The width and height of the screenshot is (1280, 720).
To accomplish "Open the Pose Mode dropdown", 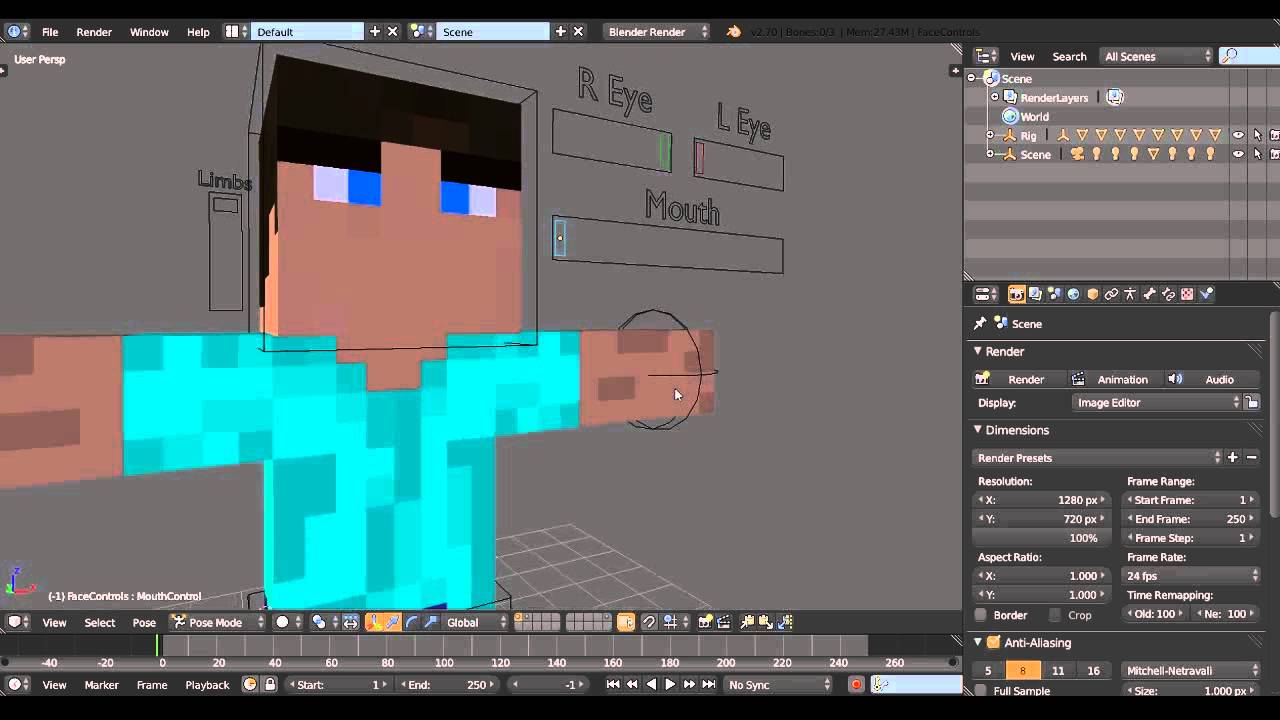I will 218,622.
